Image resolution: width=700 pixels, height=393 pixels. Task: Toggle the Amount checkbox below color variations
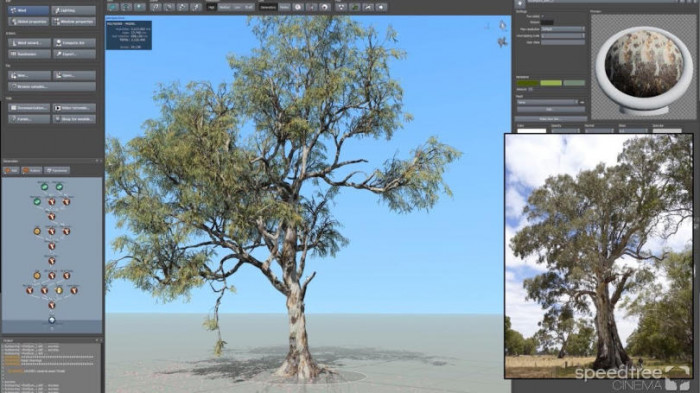point(531,89)
